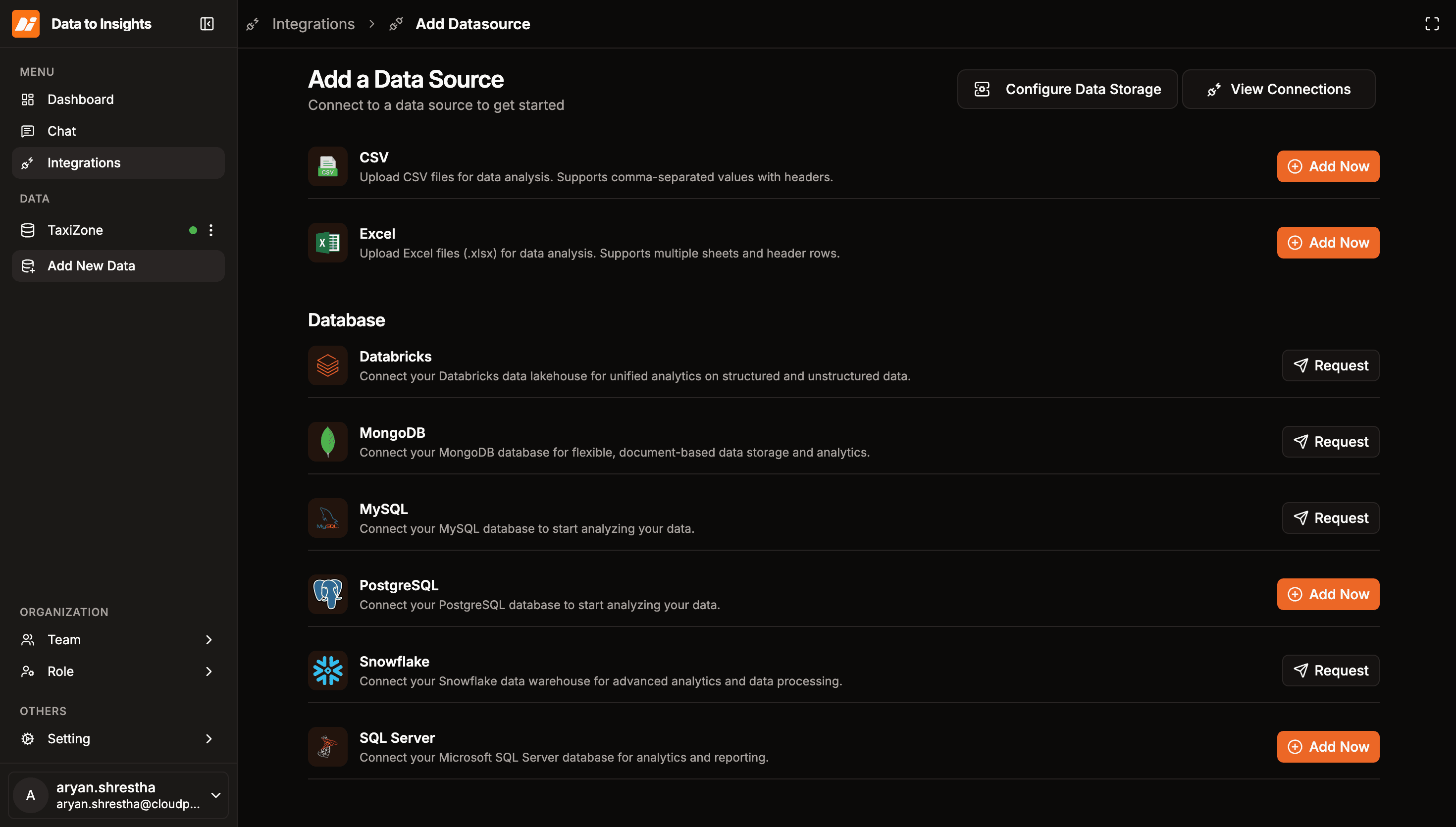Add Now for Excel
1456x827 pixels.
[x=1328, y=243]
